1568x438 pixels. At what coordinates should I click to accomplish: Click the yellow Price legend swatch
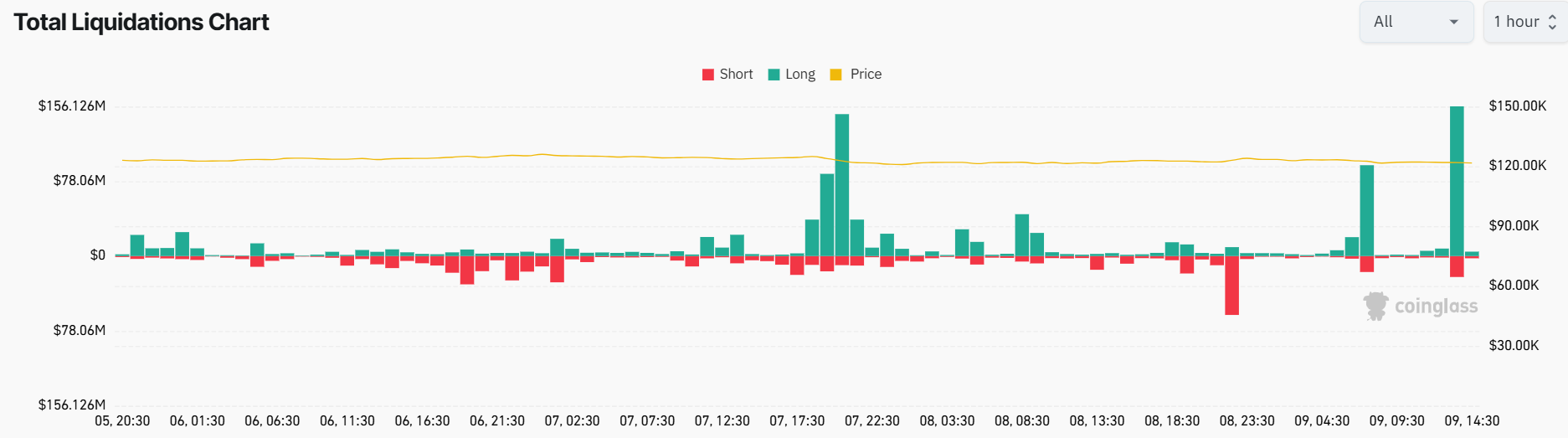[835, 75]
